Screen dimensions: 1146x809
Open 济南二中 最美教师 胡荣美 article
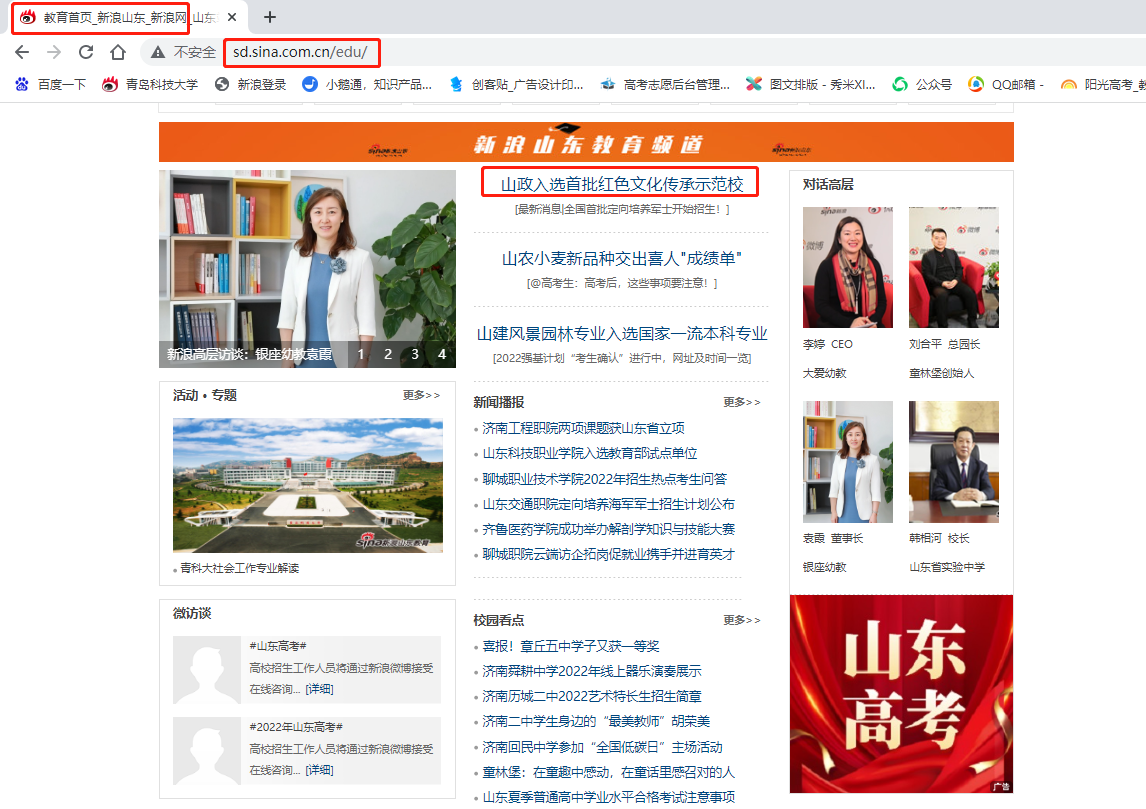click(596, 721)
